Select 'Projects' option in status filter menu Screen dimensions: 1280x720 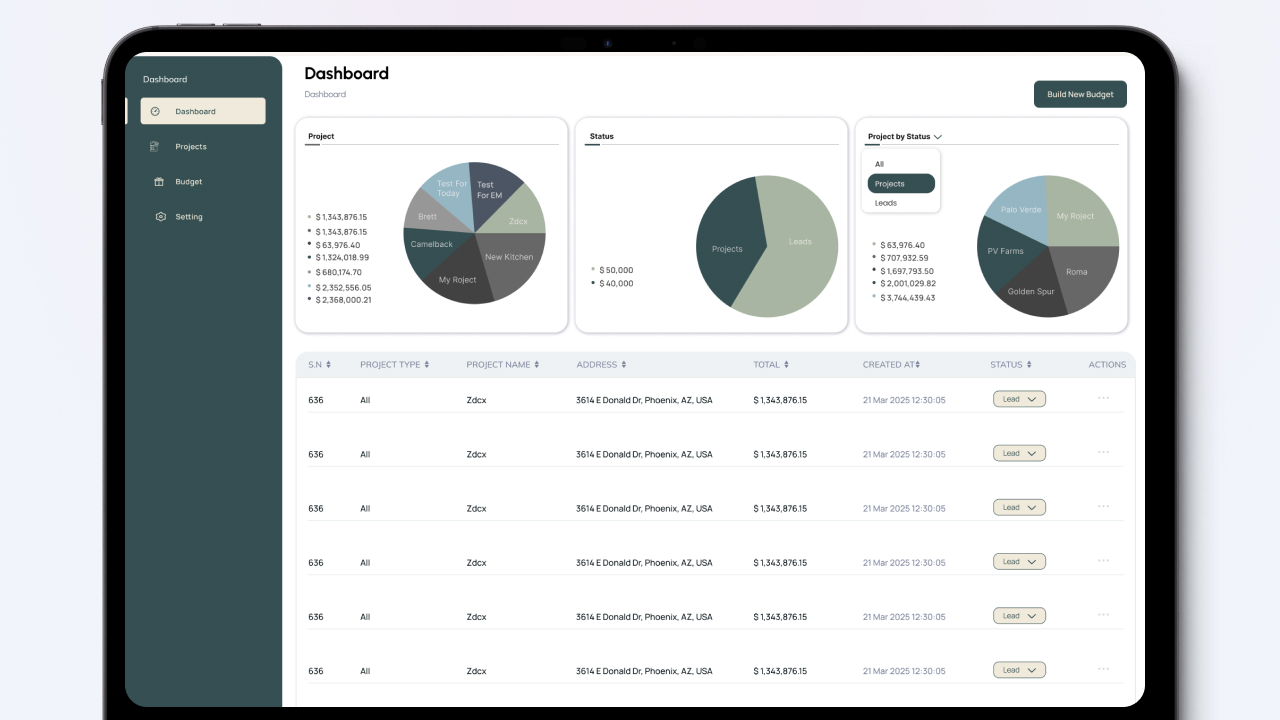(x=900, y=184)
